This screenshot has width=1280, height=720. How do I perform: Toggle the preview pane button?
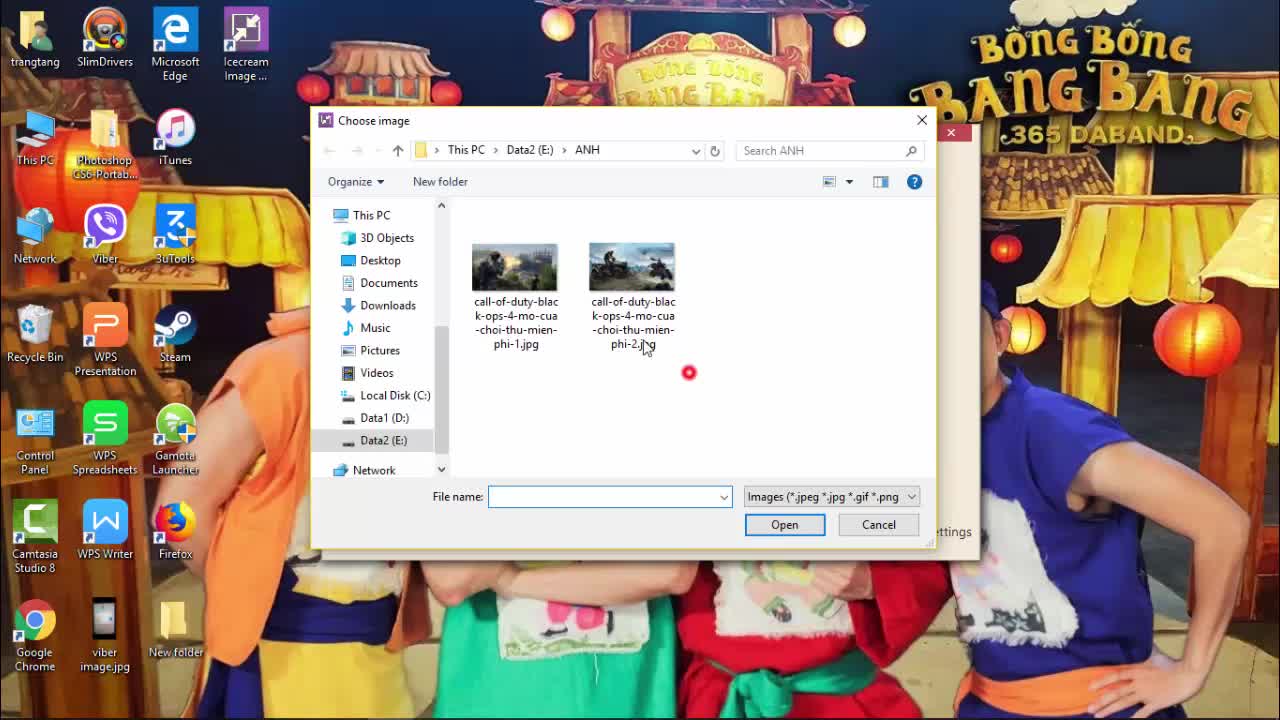click(880, 182)
